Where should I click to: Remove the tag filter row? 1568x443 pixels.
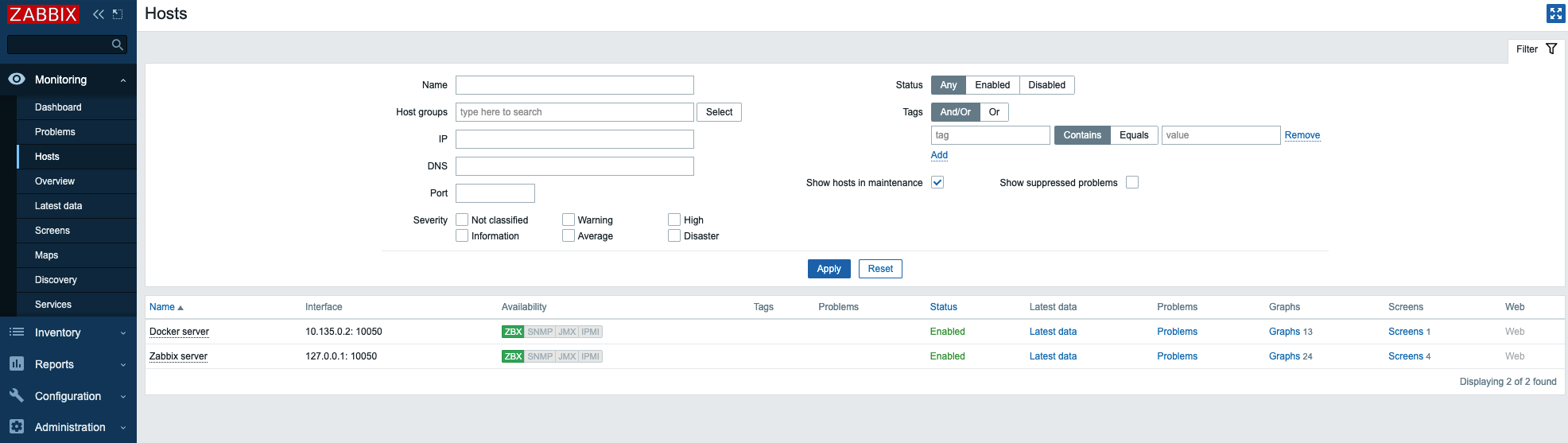coord(1302,135)
